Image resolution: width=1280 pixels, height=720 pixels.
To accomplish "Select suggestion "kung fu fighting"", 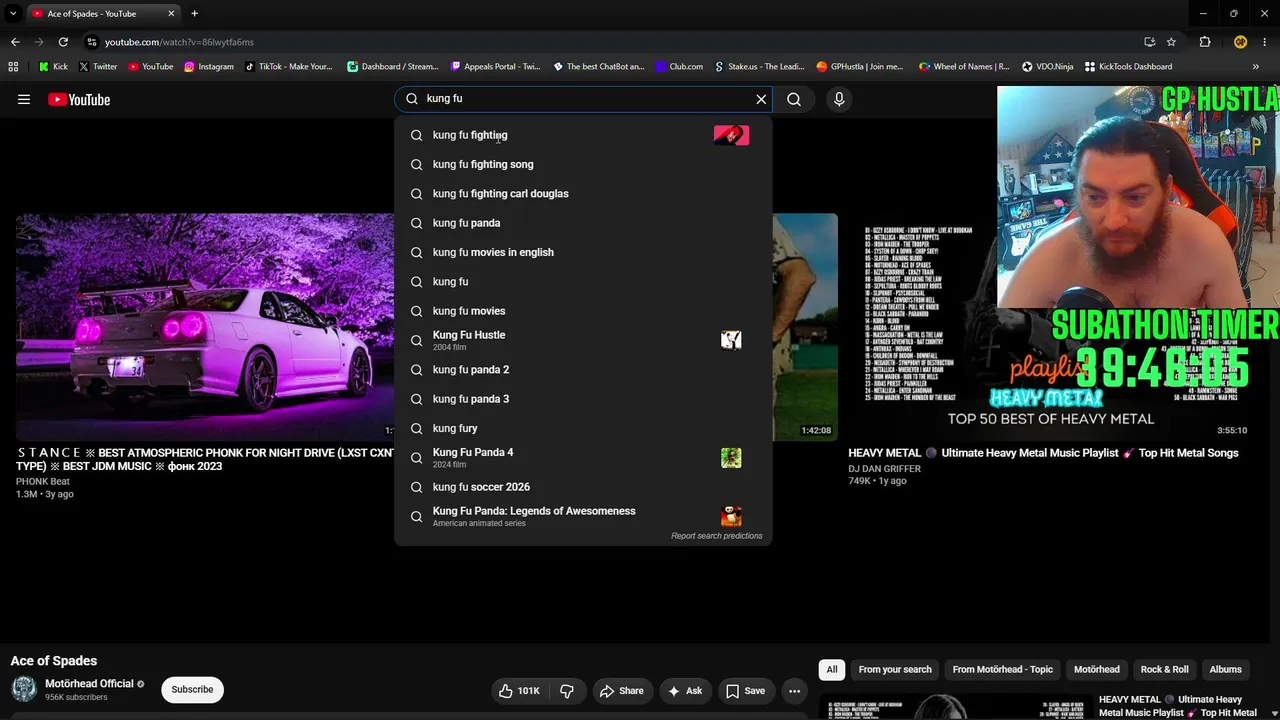I will [x=583, y=135].
